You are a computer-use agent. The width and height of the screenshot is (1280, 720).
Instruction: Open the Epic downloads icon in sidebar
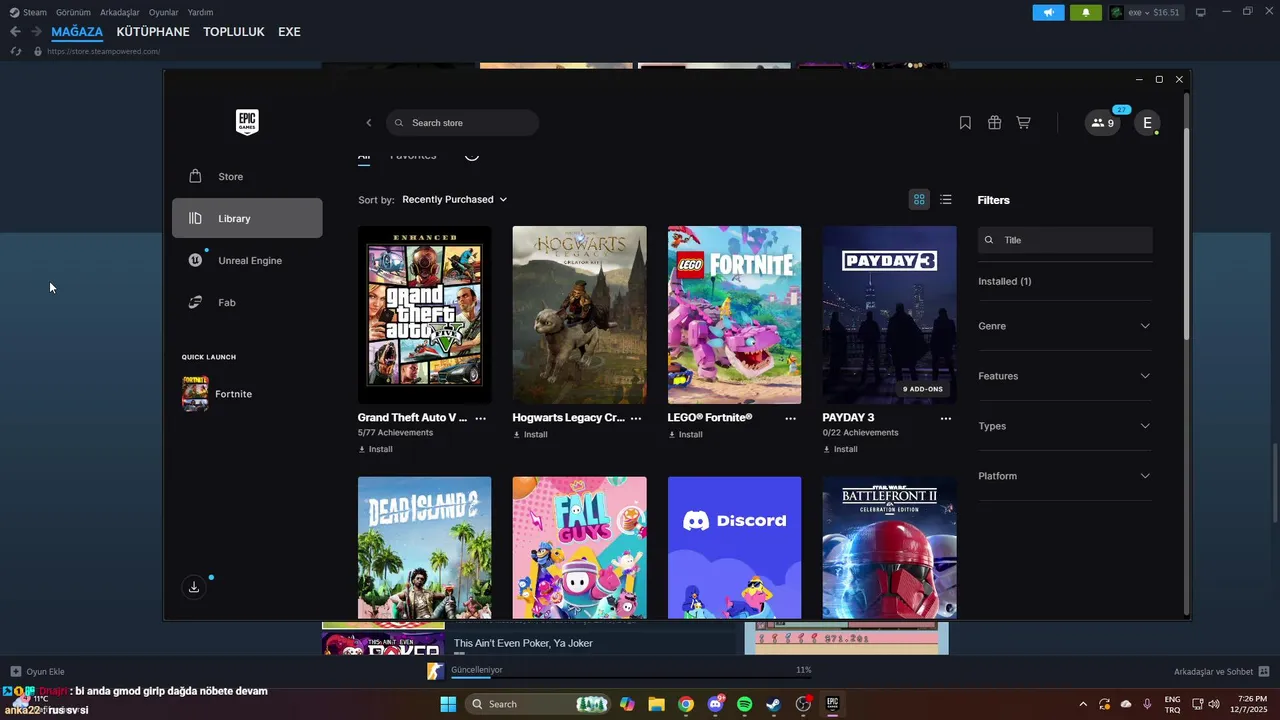[194, 587]
